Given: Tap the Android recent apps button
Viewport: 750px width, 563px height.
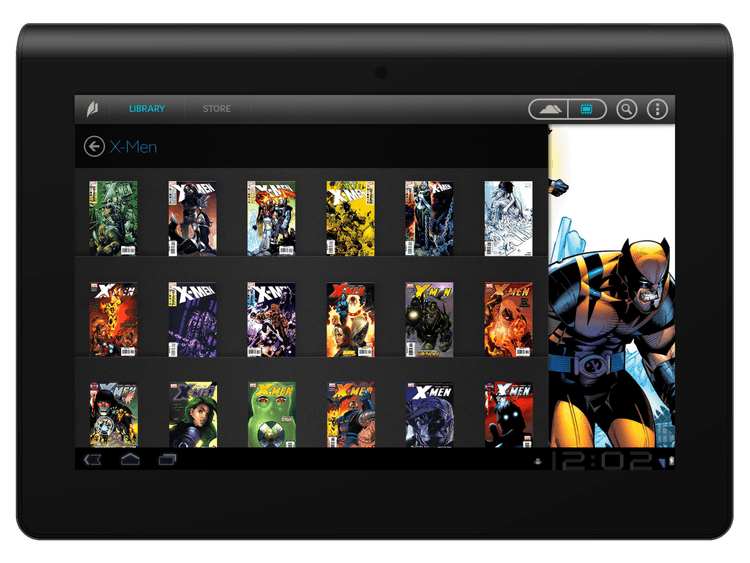Looking at the screenshot, I should (x=167, y=460).
